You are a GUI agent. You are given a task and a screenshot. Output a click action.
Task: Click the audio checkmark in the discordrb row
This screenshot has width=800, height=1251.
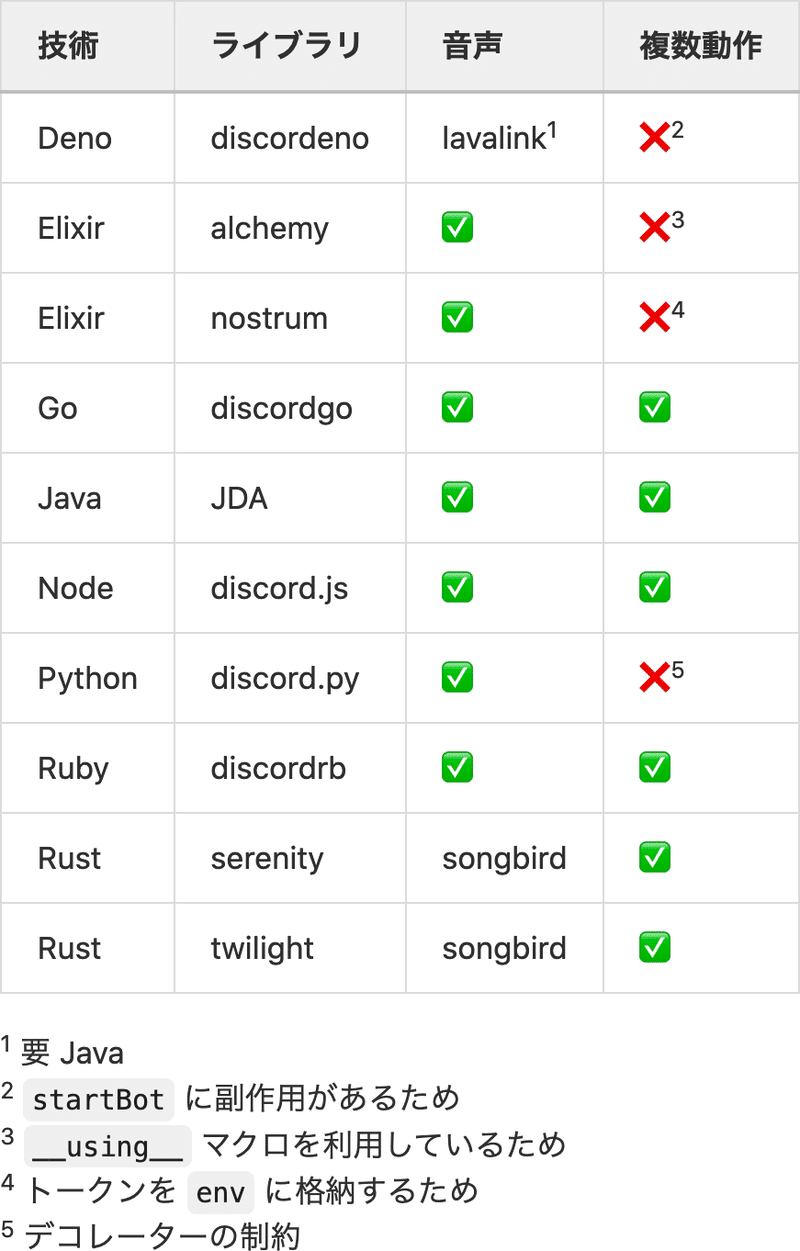point(457,768)
